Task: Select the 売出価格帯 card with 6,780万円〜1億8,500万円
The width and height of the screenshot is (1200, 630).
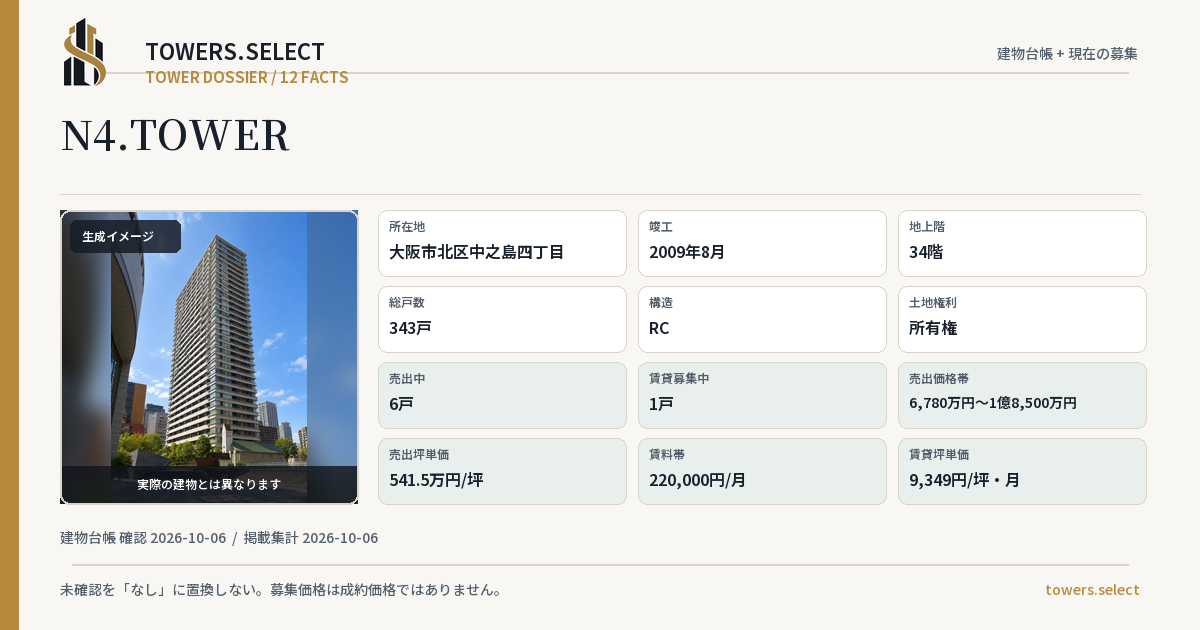Action: pos(1022,395)
